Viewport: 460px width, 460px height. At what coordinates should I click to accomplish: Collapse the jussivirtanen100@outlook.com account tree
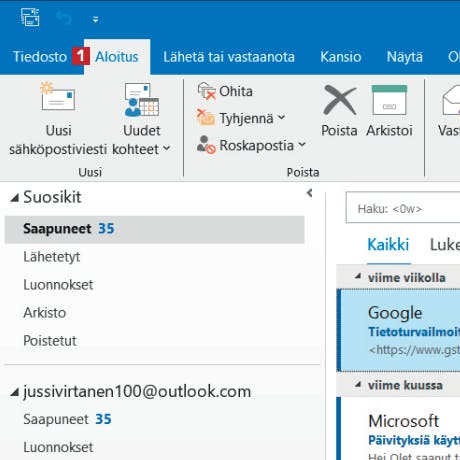tap(14, 392)
